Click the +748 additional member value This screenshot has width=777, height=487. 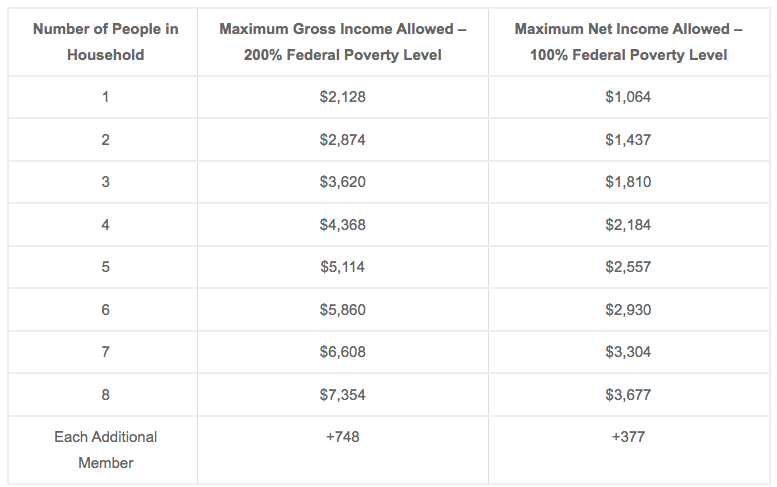click(x=342, y=437)
